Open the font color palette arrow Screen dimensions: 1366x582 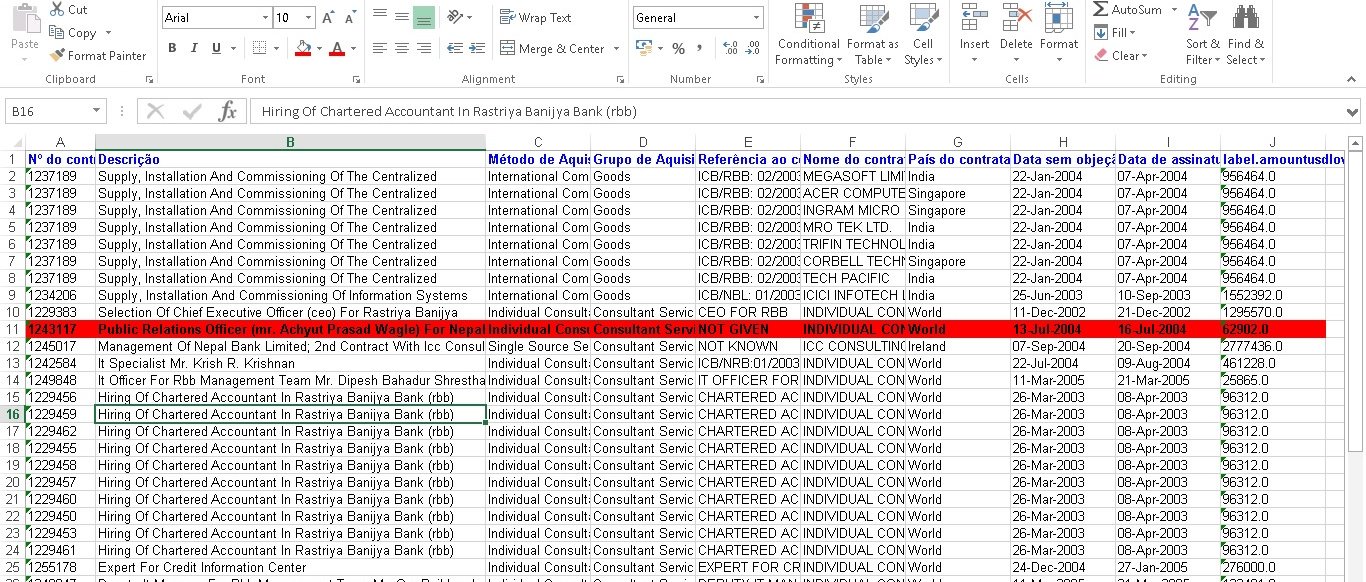[353, 48]
